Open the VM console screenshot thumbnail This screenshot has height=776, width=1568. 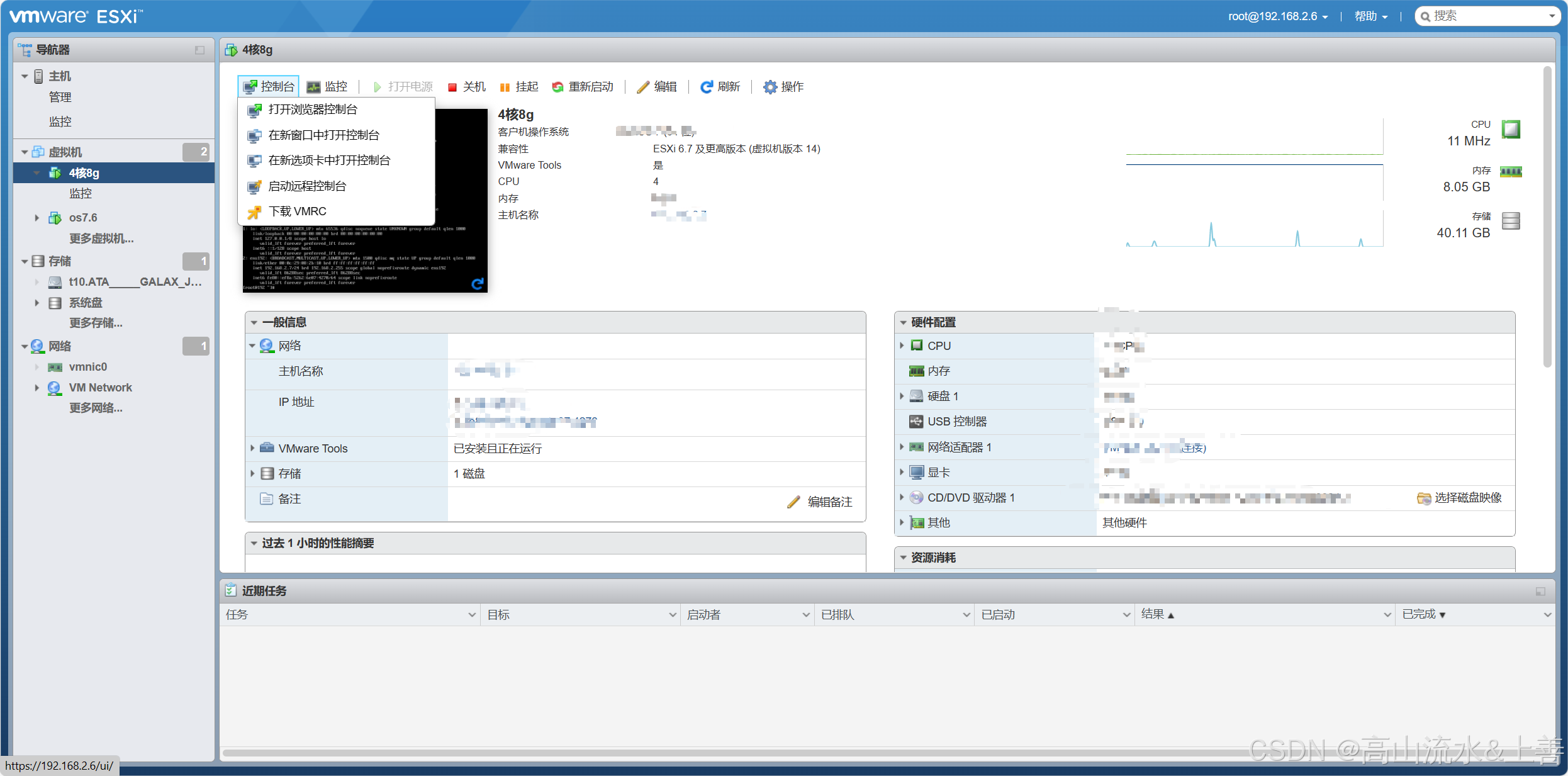(365, 258)
